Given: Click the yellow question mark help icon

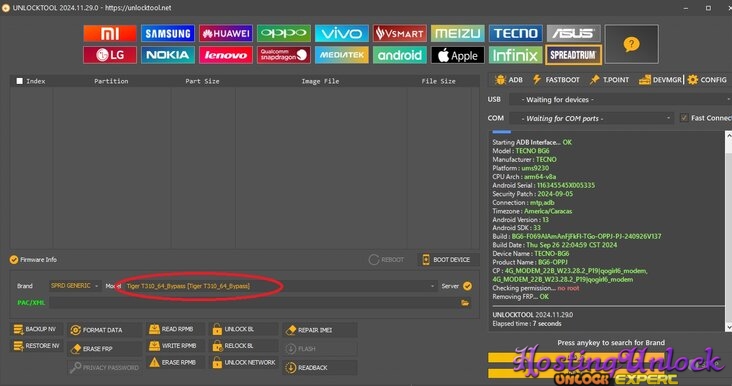Looking at the screenshot, I should click(631, 44).
